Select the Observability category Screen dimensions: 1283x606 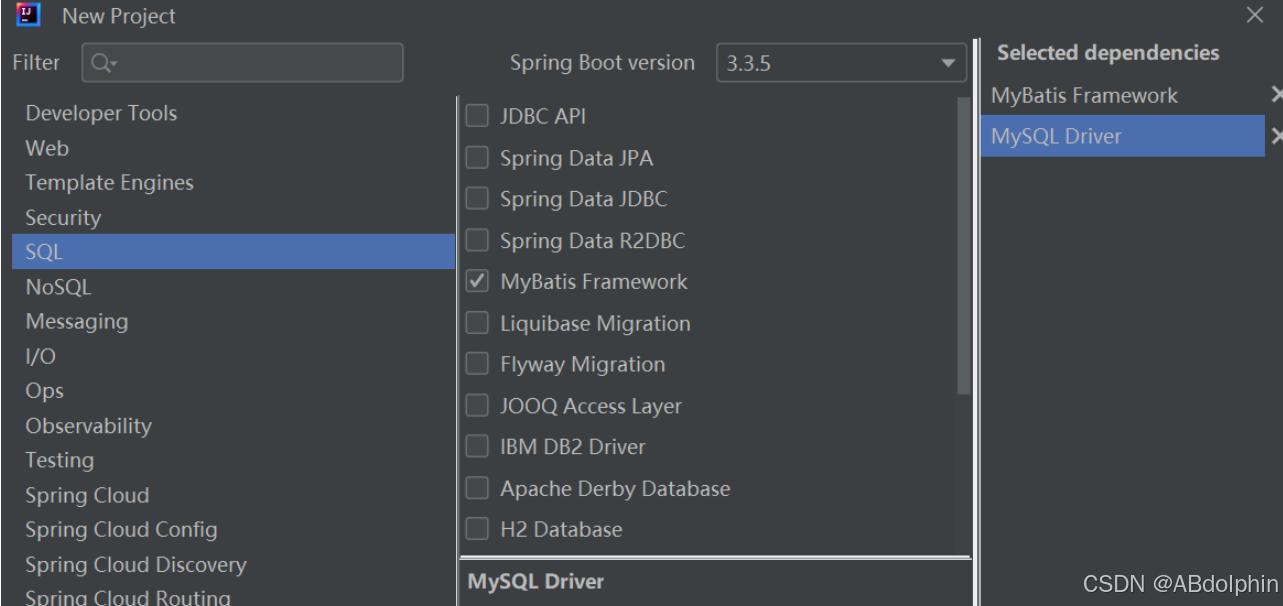pyautogui.click(x=233, y=426)
